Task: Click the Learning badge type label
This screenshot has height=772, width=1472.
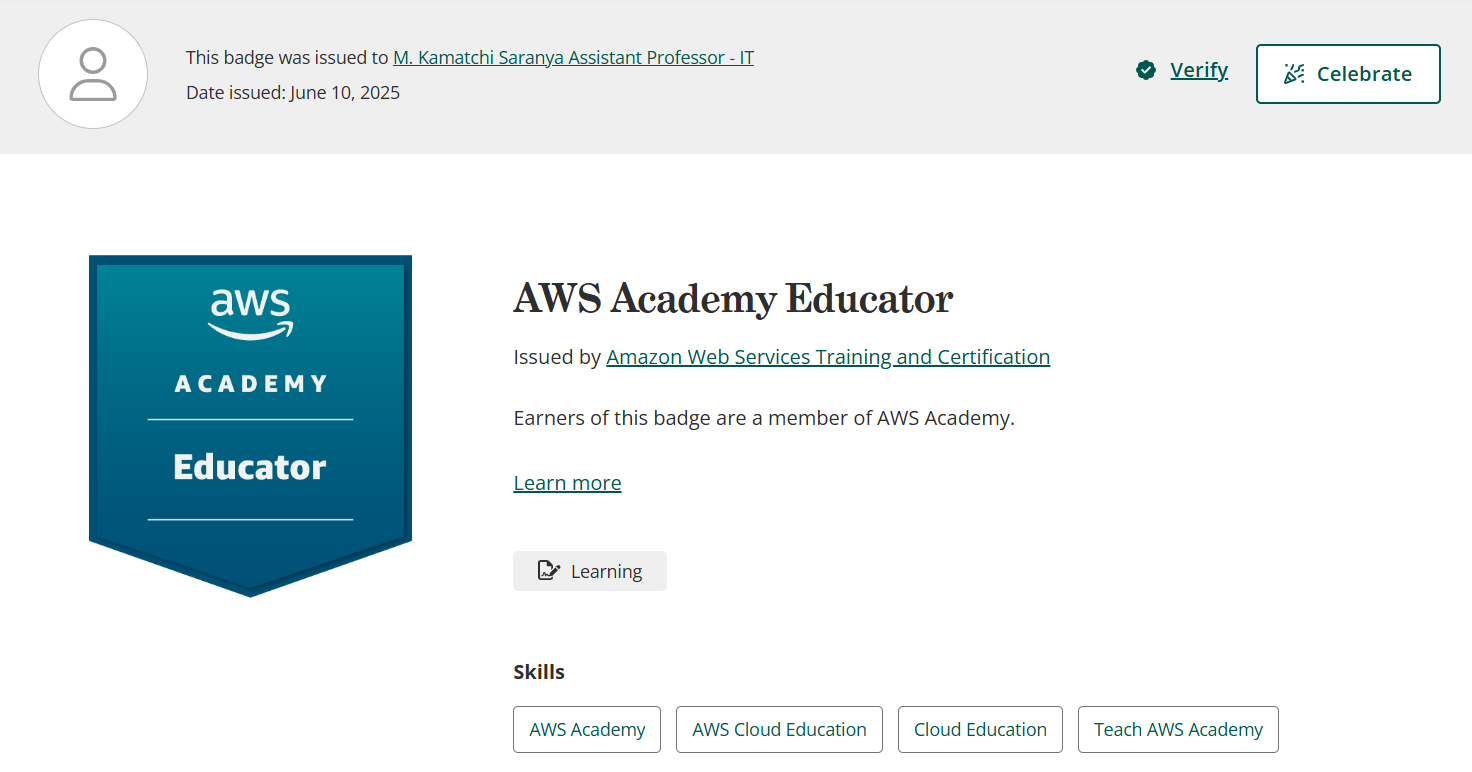Action: (606, 572)
